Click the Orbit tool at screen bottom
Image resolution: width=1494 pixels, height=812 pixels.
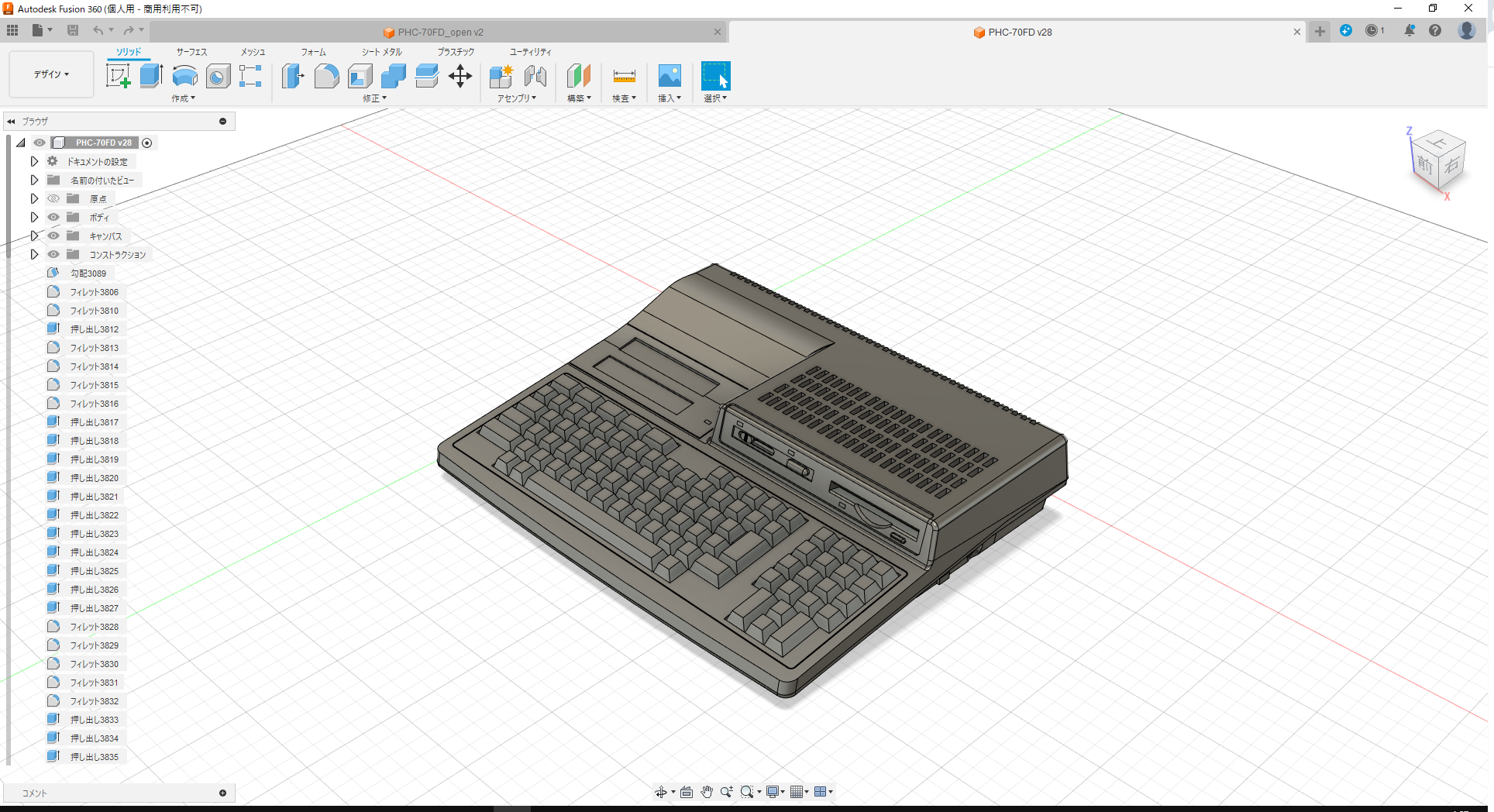click(661, 791)
